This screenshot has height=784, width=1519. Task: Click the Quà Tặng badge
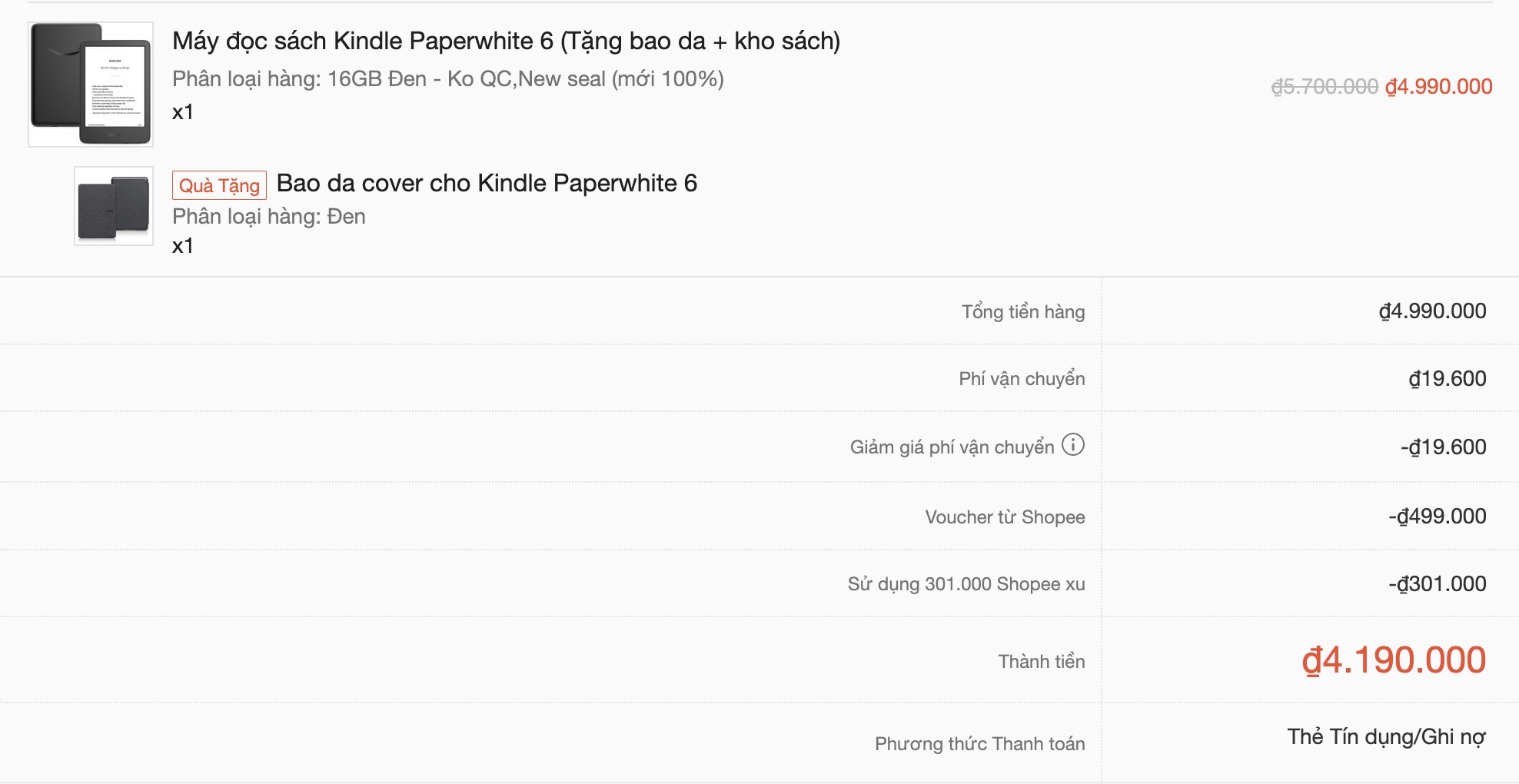point(219,185)
